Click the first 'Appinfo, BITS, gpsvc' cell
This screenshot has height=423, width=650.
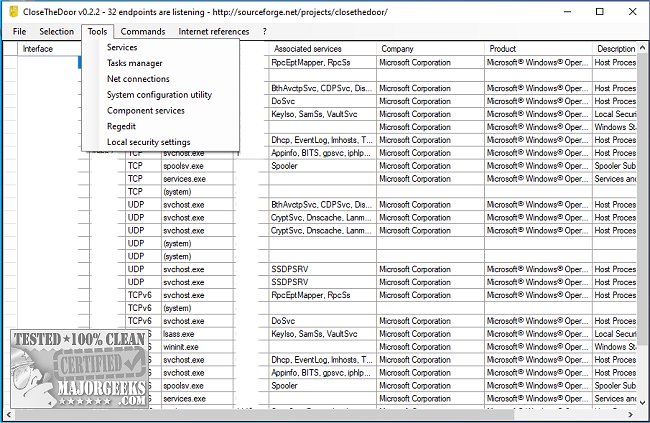322,153
